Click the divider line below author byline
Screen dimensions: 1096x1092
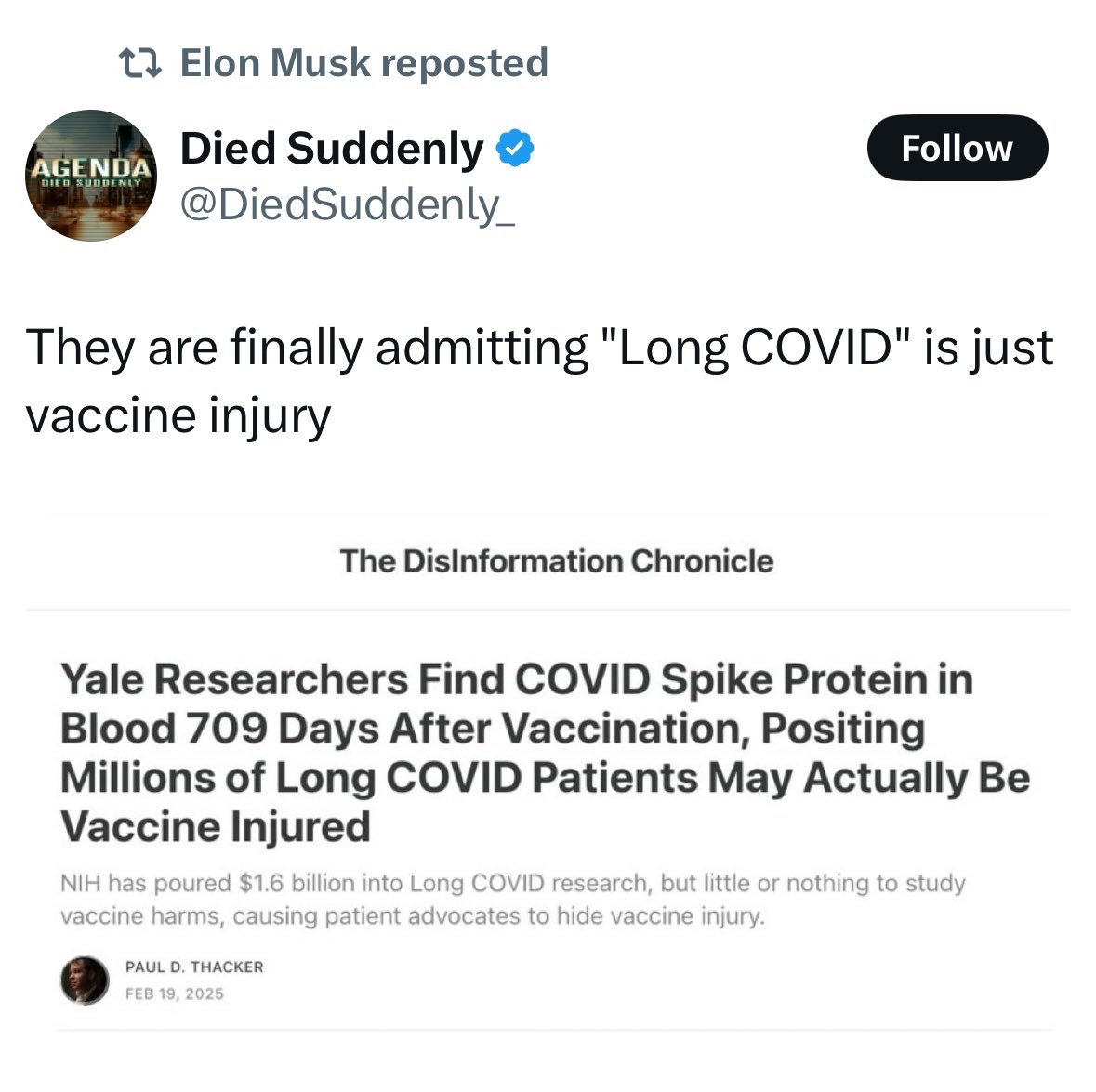[x=554, y=1030]
